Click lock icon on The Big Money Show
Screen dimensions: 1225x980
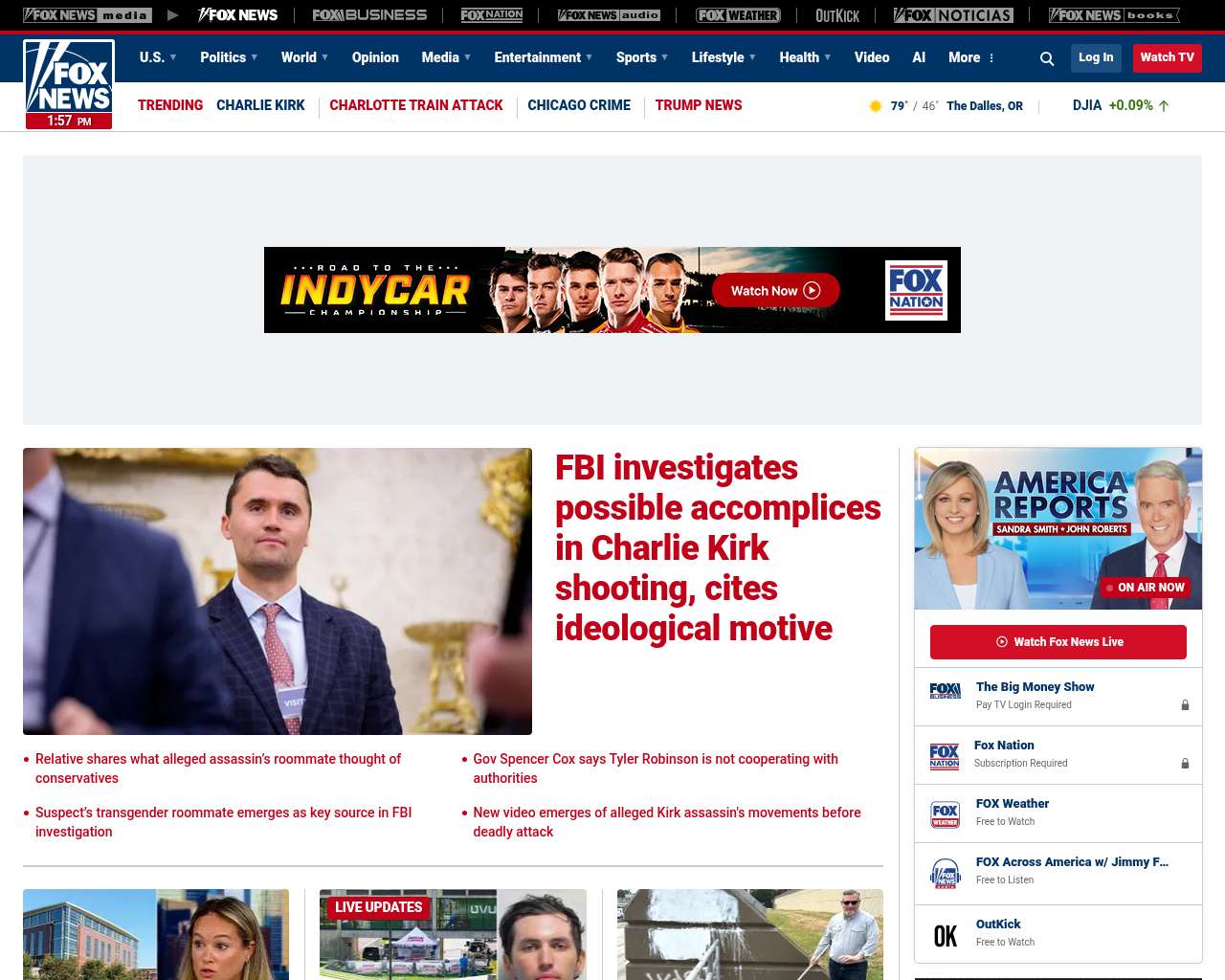click(x=1185, y=705)
